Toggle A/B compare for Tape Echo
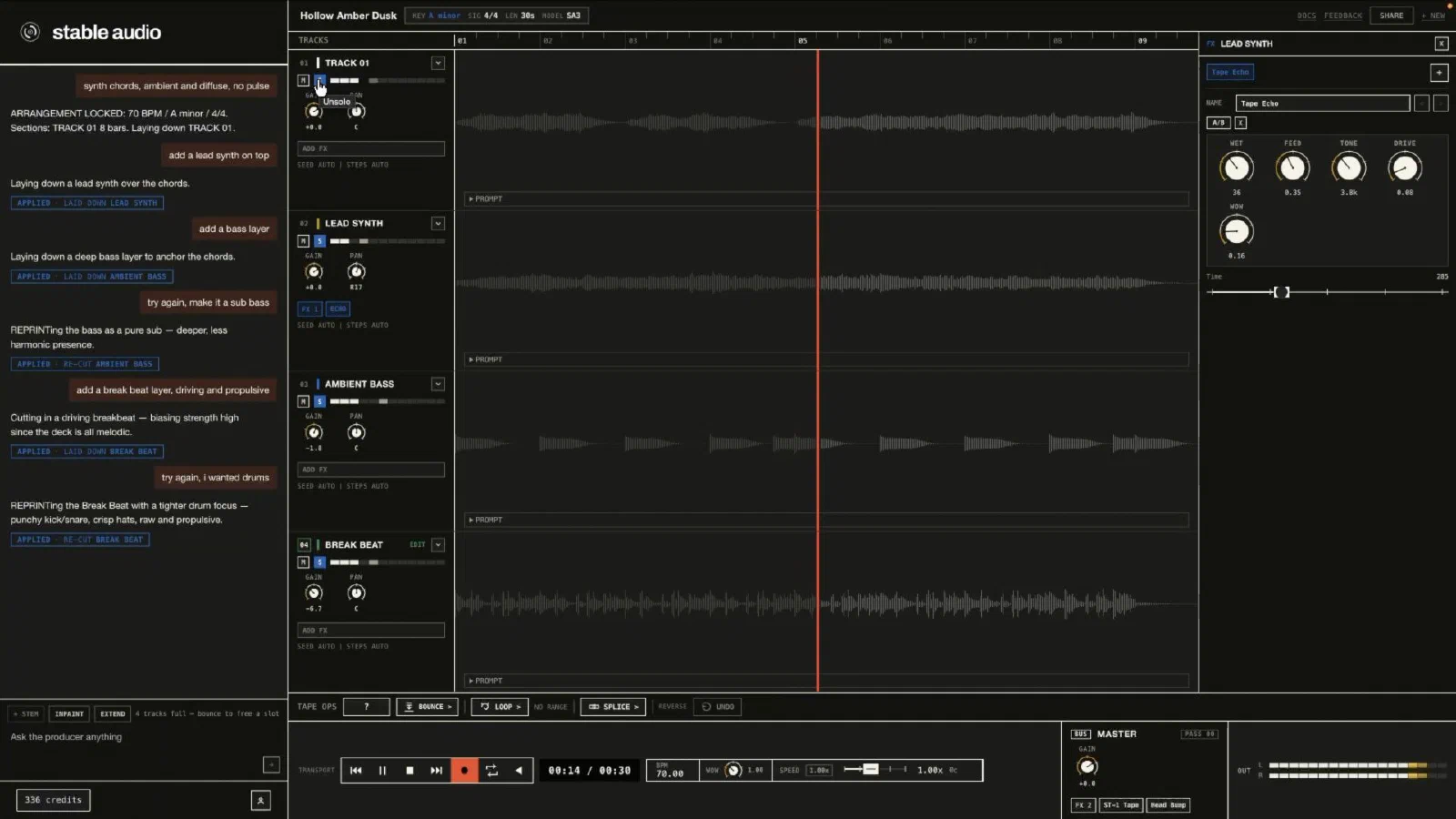The height and width of the screenshot is (819, 1456). (x=1218, y=122)
